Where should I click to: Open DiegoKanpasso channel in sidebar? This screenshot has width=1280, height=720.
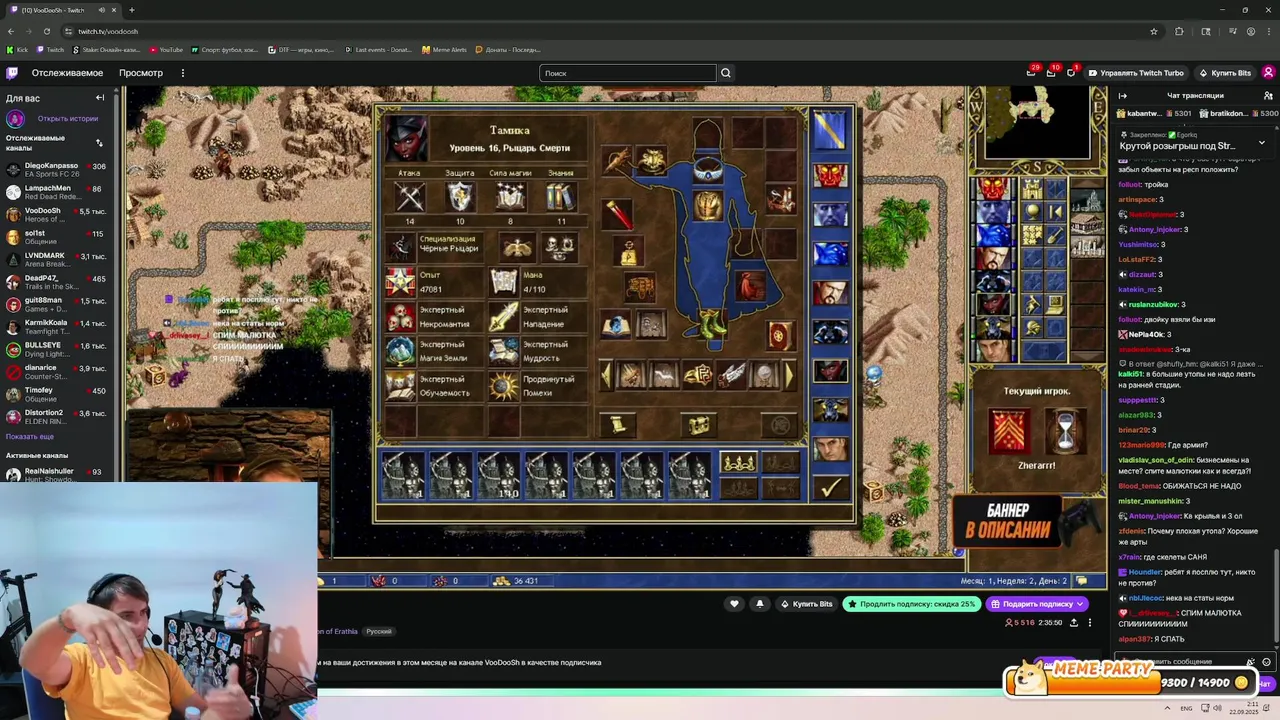[x=58, y=170]
